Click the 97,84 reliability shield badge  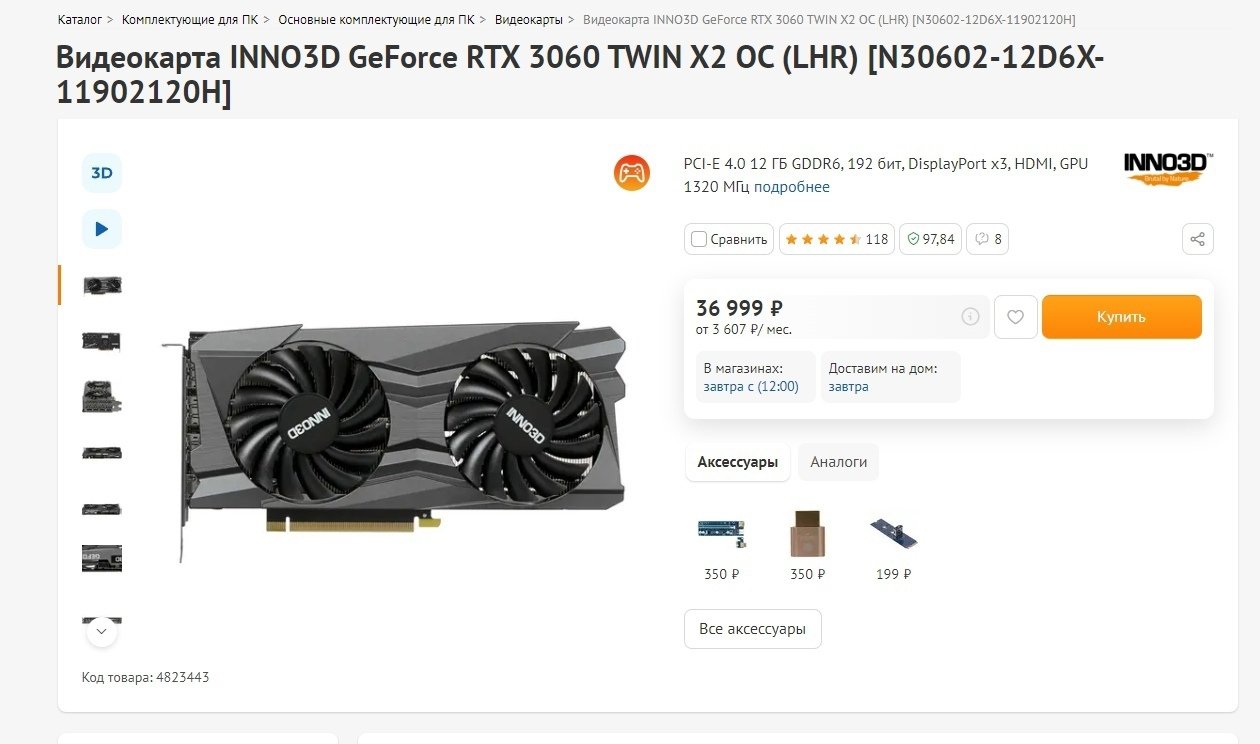pyautogui.click(x=930, y=239)
